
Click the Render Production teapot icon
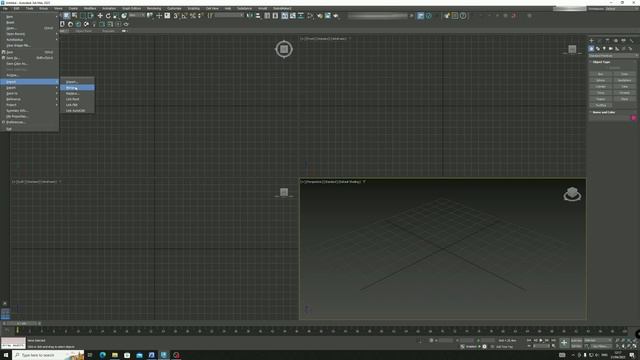(336, 16)
